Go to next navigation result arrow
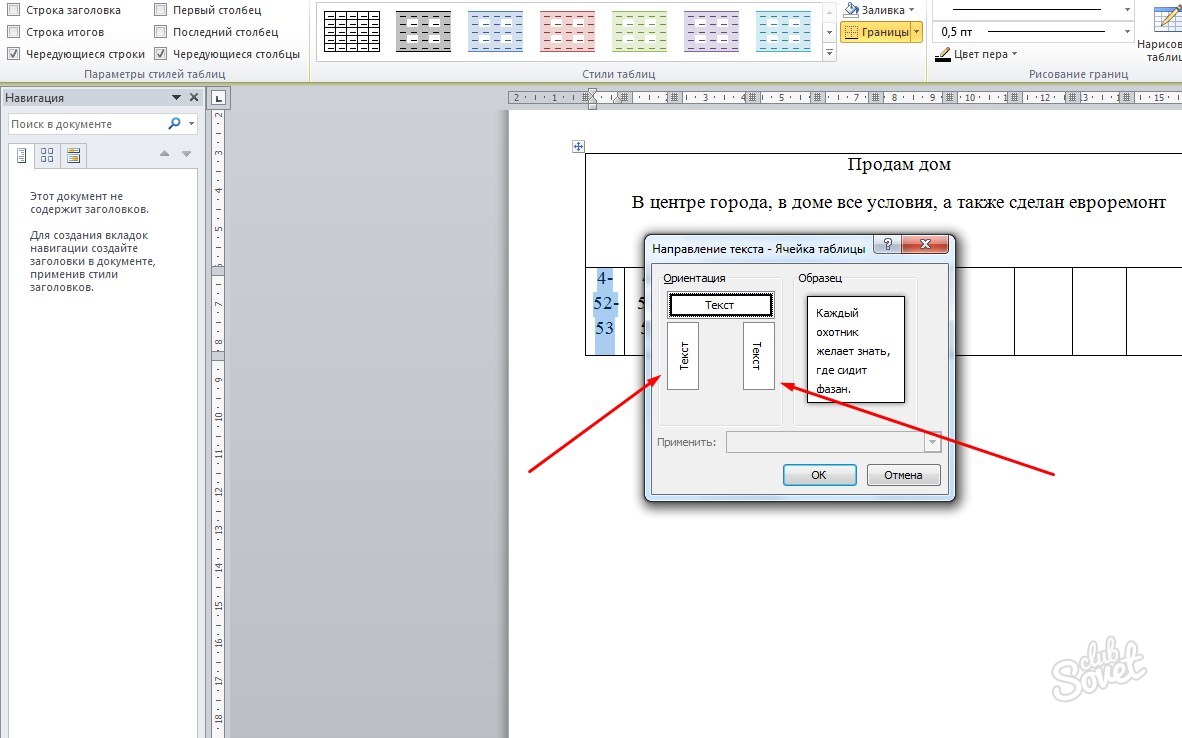 186,154
